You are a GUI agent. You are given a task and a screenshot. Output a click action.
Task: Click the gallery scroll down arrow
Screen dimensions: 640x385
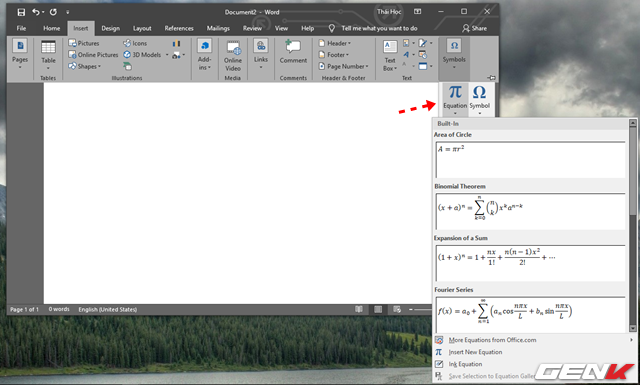(x=632, y=328)
